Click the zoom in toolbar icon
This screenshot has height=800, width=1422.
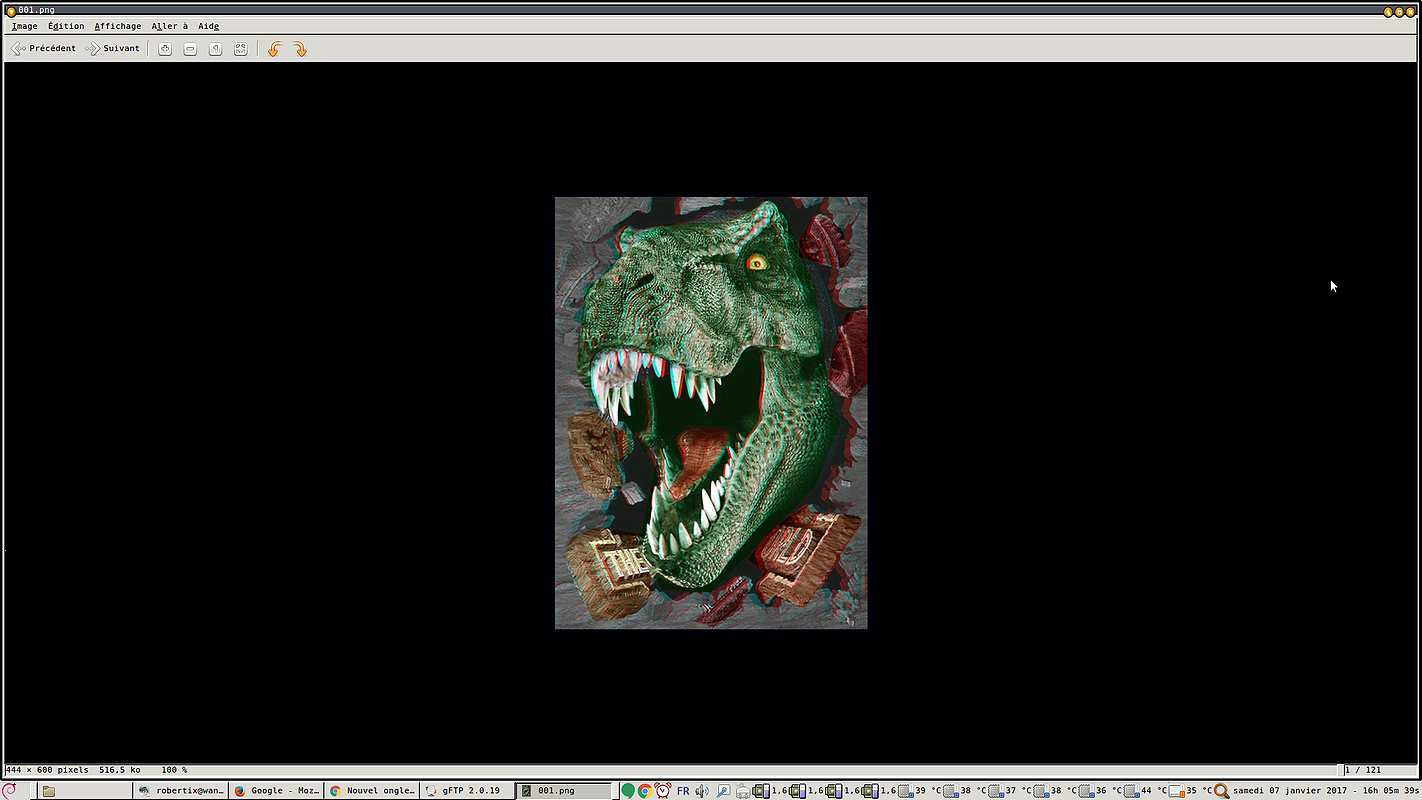point(165,49)
